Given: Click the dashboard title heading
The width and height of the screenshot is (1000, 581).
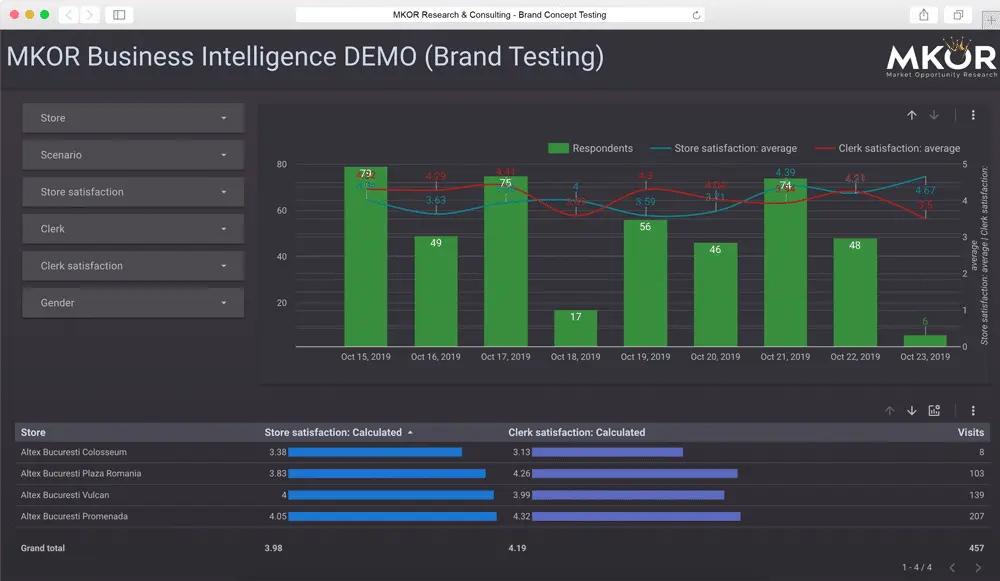Looking at the screenshot, I should click(305, 57).
